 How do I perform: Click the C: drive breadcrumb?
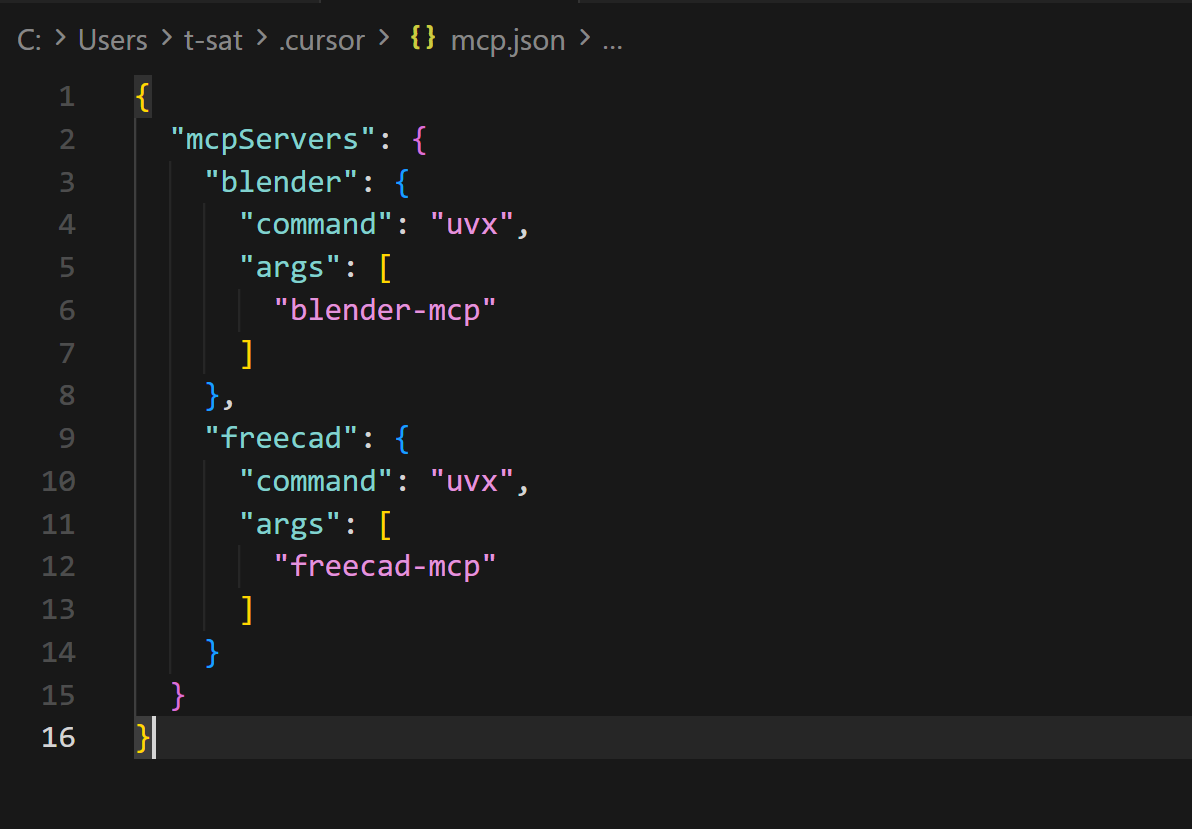[29, 40]
